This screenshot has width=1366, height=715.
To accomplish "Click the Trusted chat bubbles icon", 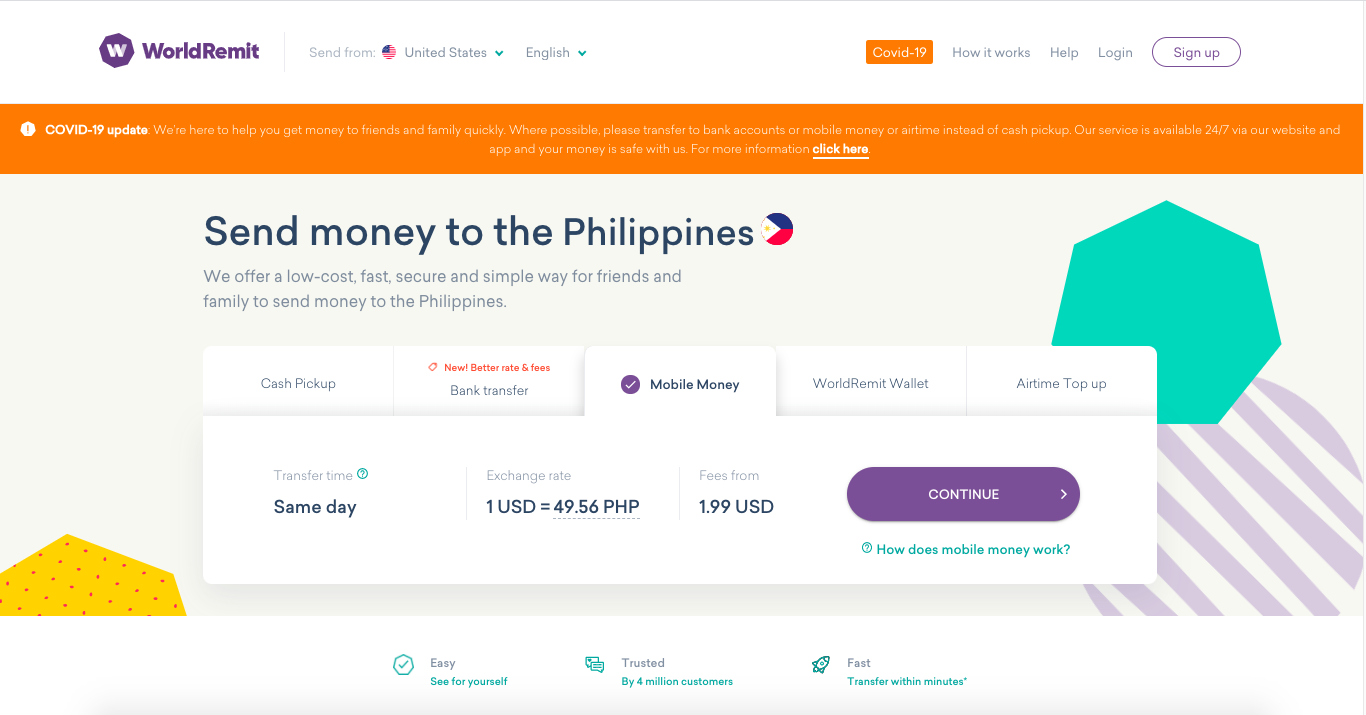I will pos(595,665).
